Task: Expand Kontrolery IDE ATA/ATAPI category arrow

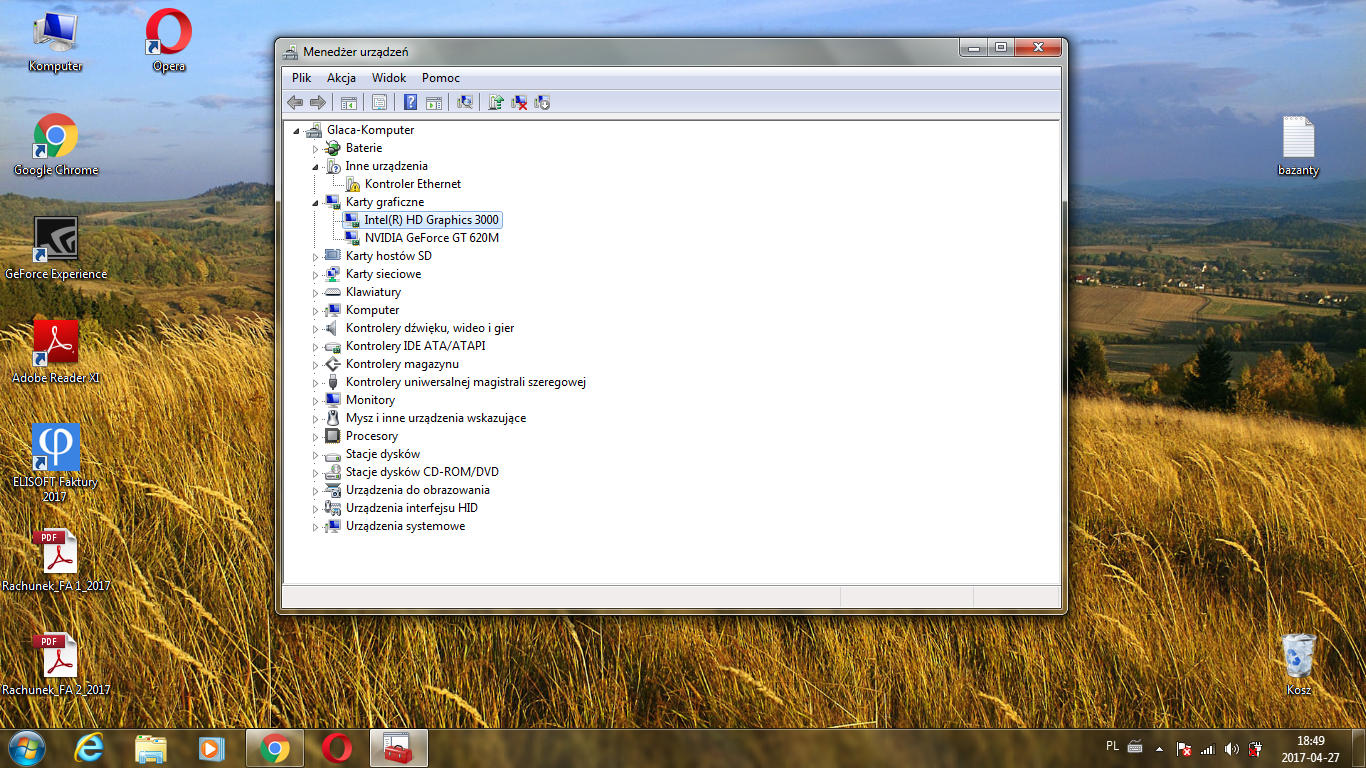Action: tap(315, 346)
